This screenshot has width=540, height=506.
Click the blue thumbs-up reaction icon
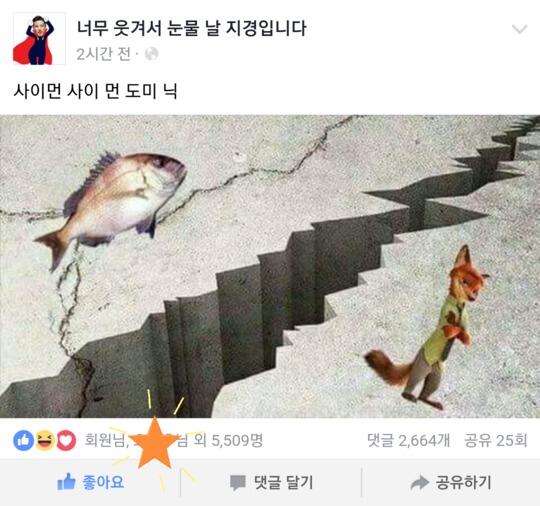pyautogui.click(x=23, y=441)
